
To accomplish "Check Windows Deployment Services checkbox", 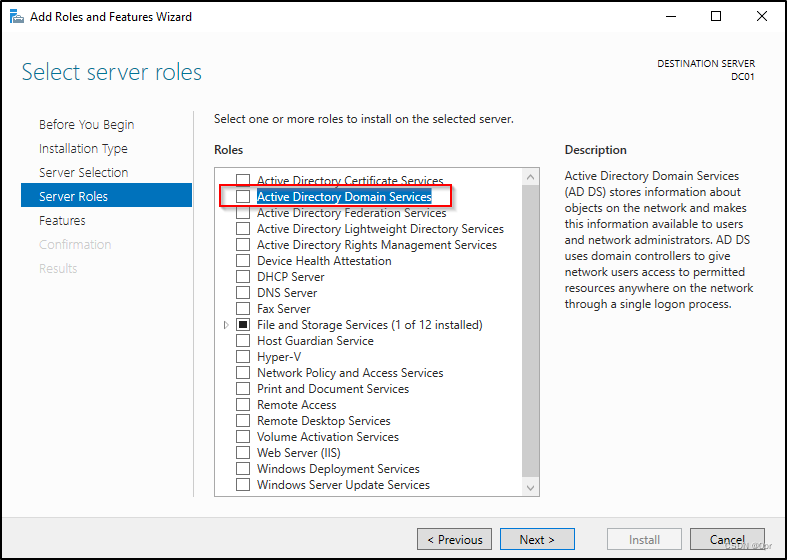I will click(x=243, y=469).
